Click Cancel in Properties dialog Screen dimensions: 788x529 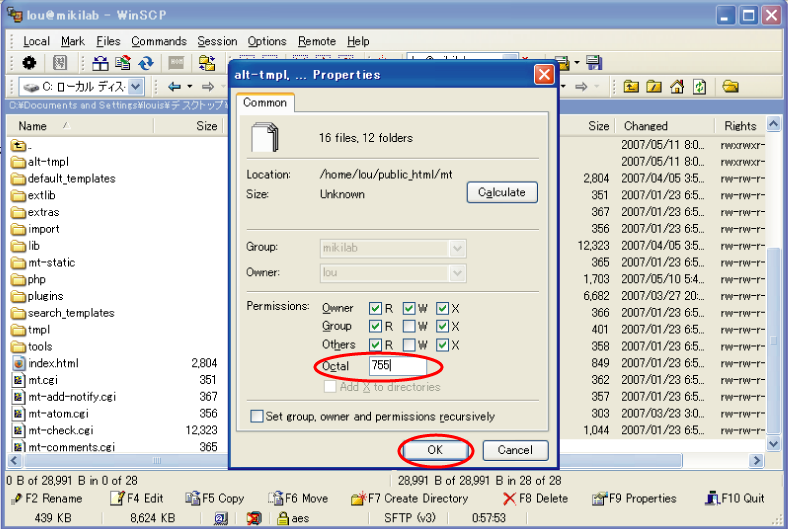click(515, 450)
